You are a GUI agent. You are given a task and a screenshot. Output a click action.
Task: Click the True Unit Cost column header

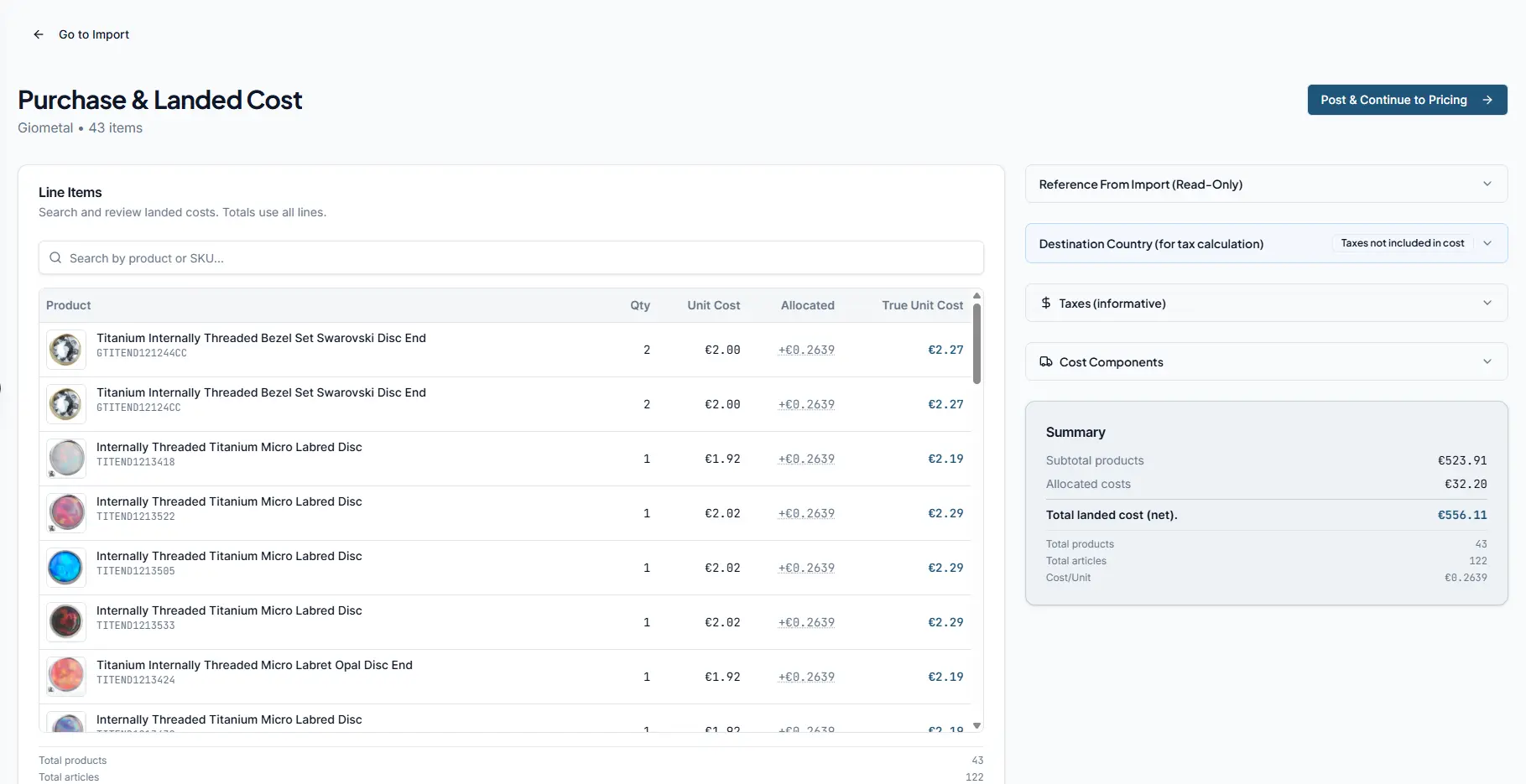click(x=922, y=305)
